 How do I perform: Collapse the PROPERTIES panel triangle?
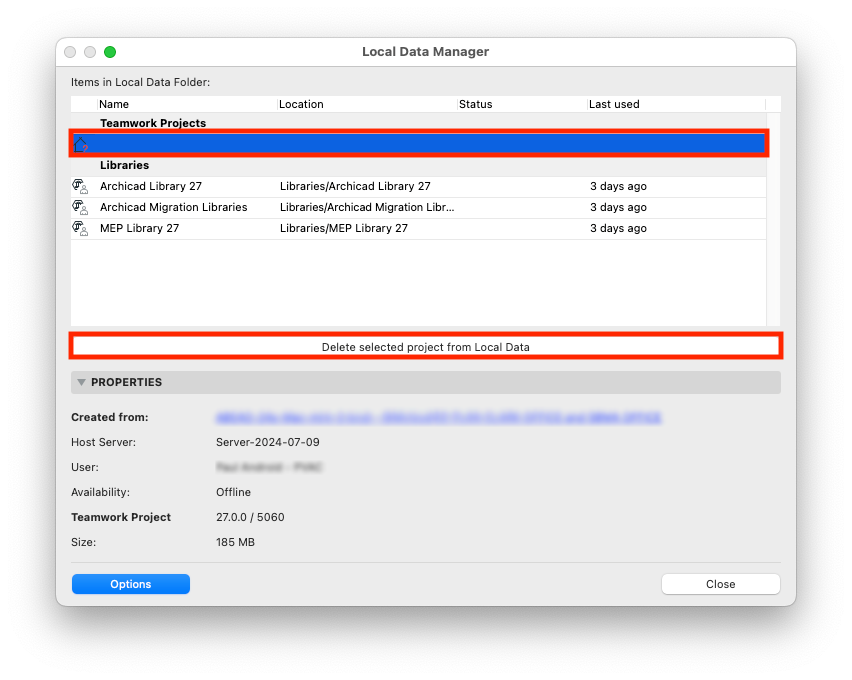[x=82, y=382]
